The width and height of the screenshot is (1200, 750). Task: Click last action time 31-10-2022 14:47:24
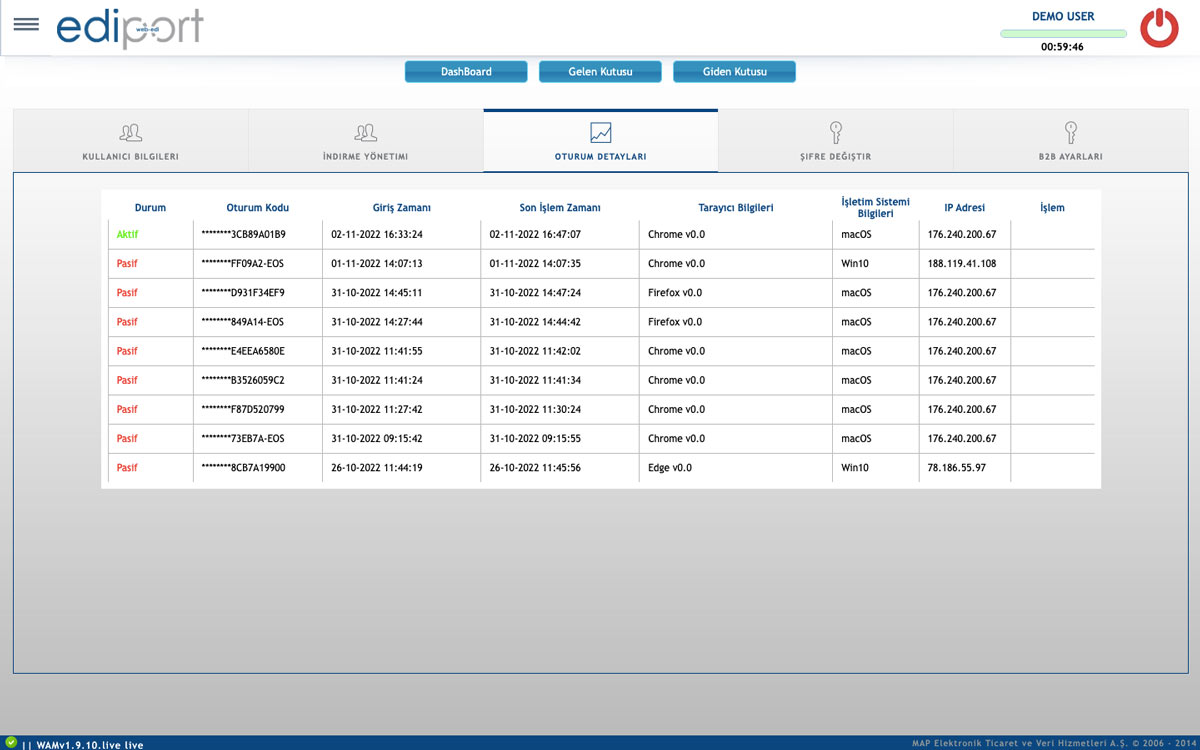tap(535, 292)
